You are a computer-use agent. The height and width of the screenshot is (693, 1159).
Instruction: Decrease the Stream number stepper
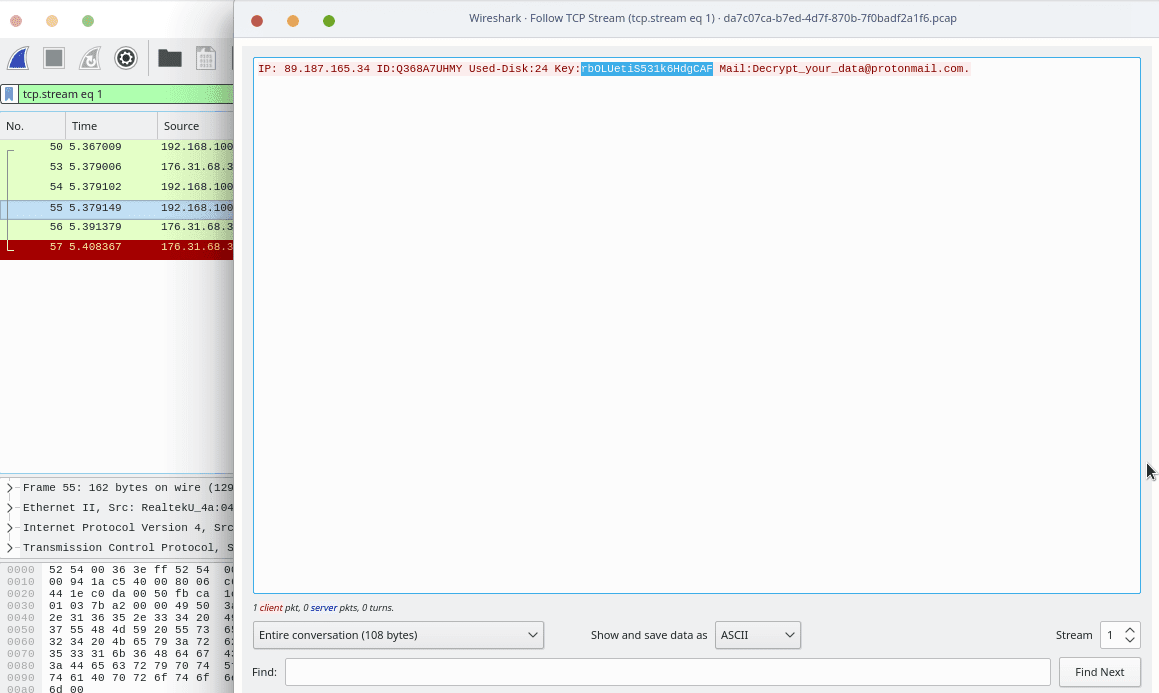point(1129,640)
